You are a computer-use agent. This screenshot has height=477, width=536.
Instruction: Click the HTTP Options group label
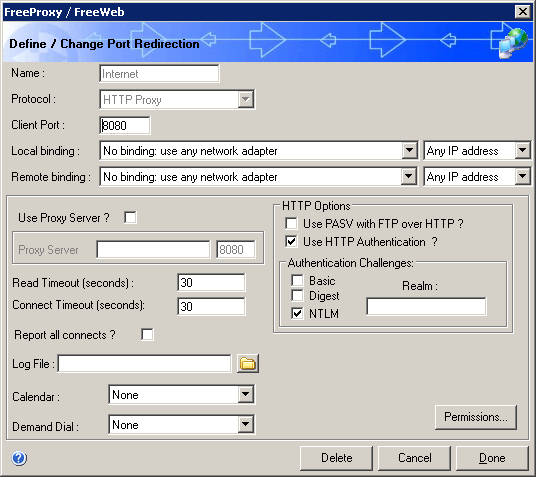(316, 206)
